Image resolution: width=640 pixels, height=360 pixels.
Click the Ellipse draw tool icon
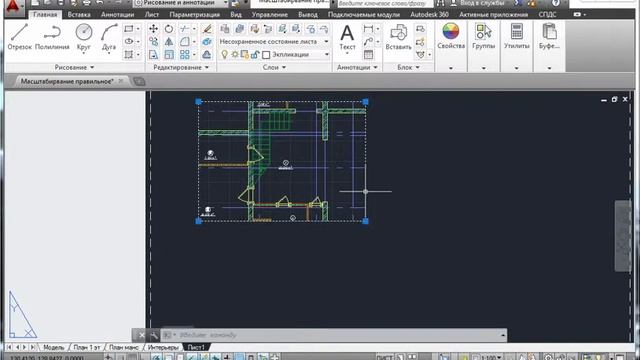pyautogui.click(x=129, y=41)
